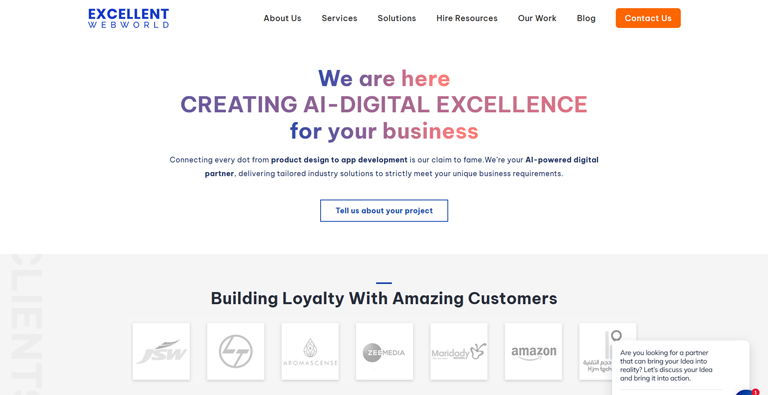Click the Arabic-text client logo tile
The width and height of the screenshot is (768, 395).
[596, 351]
